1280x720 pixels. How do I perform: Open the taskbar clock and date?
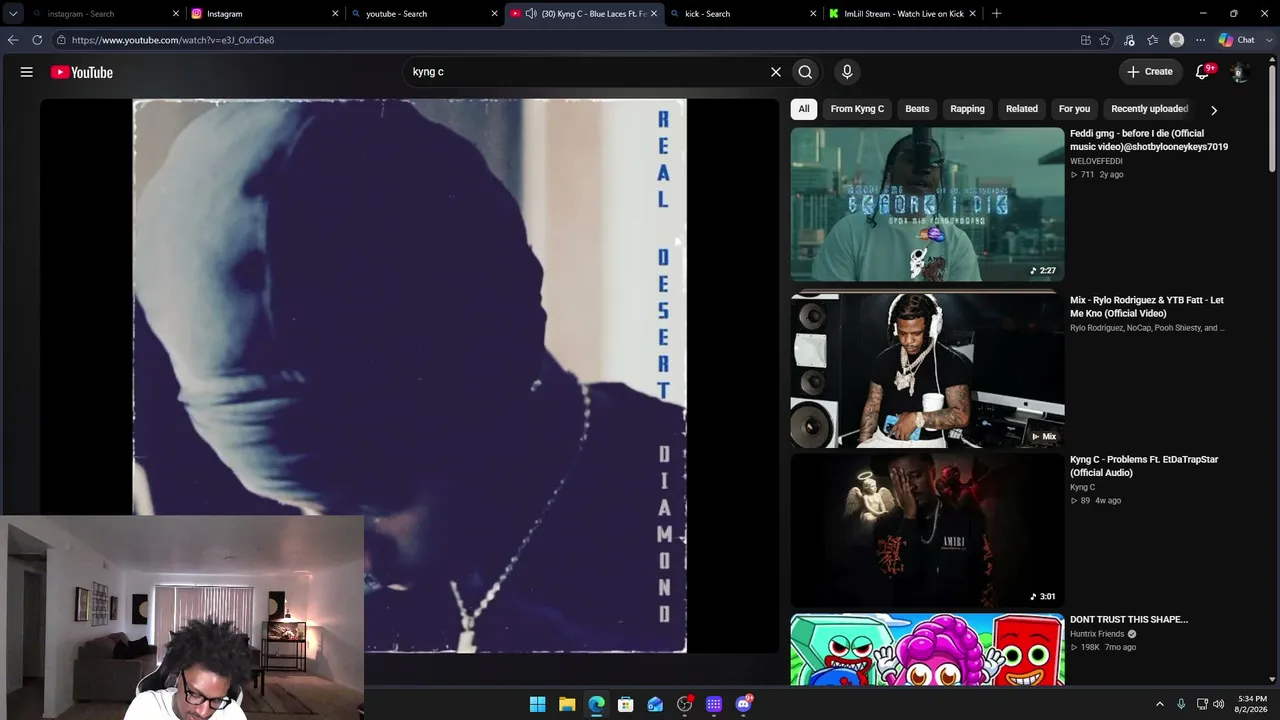point(1252,704)
